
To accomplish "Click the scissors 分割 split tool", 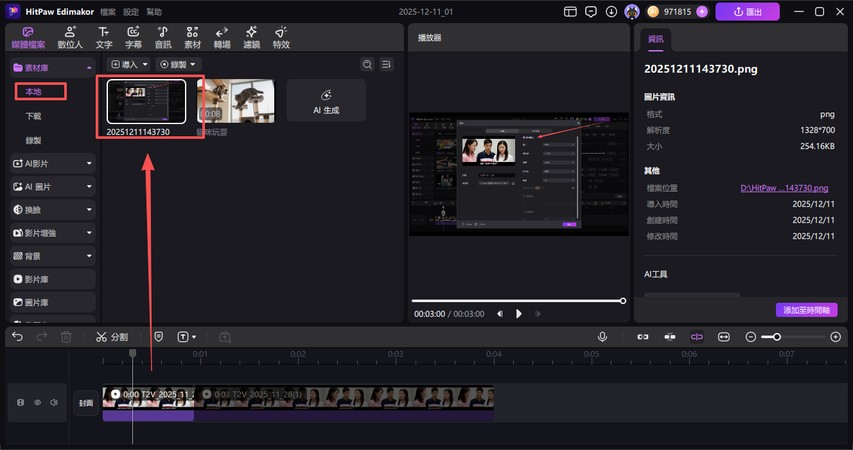I will [111, 337].
